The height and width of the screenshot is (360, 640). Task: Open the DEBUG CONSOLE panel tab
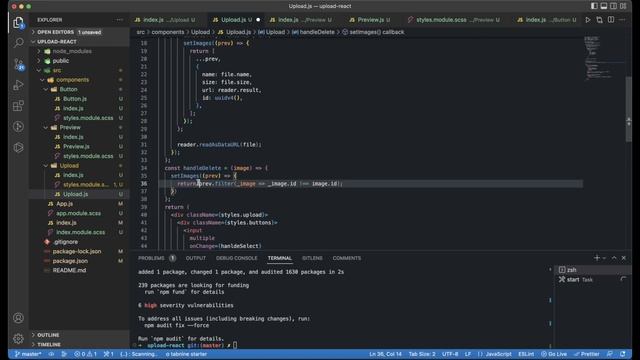coord(236,258)
